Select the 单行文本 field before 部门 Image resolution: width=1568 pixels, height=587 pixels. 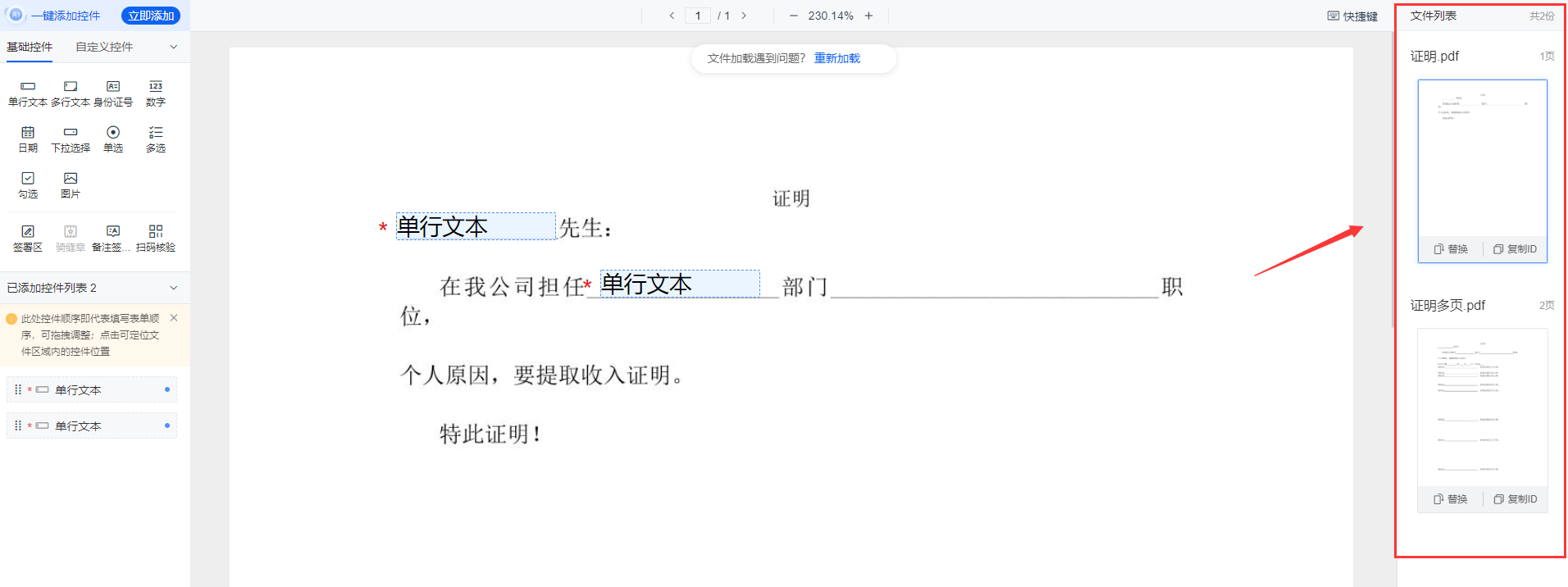(680, 284)
